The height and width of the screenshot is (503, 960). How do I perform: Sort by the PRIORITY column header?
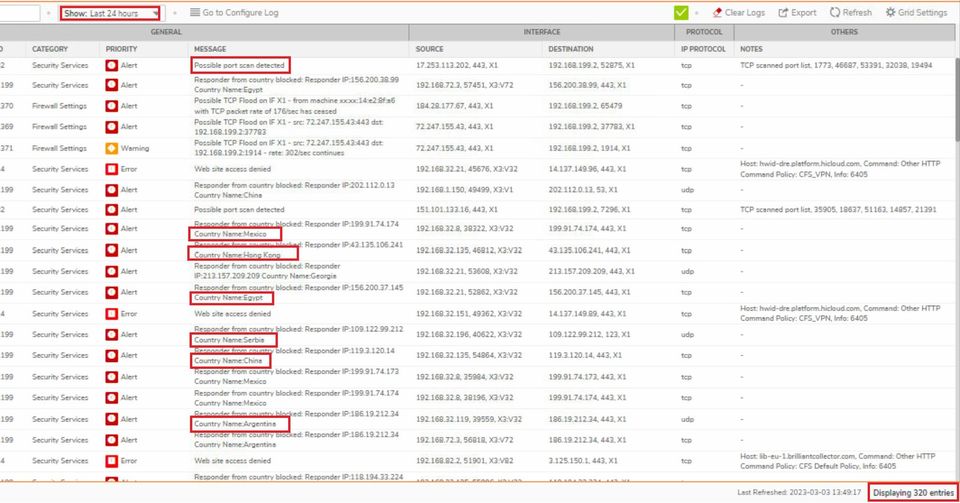pyautogui.click(x=121, y=49)
